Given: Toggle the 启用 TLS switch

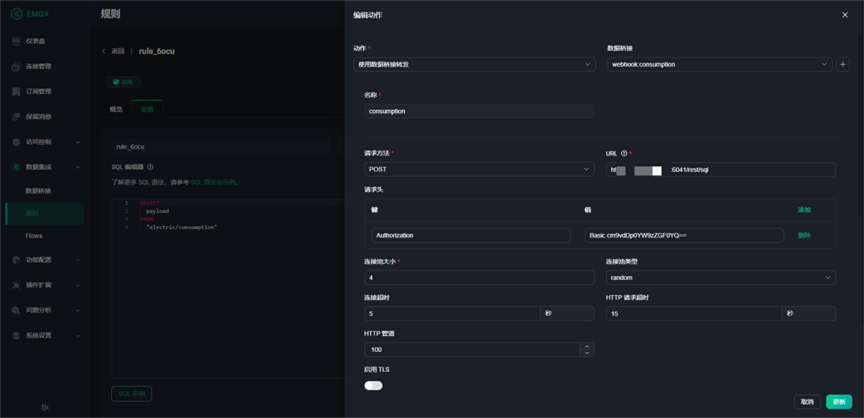Looking at the screenshot, I should point(373,386).
